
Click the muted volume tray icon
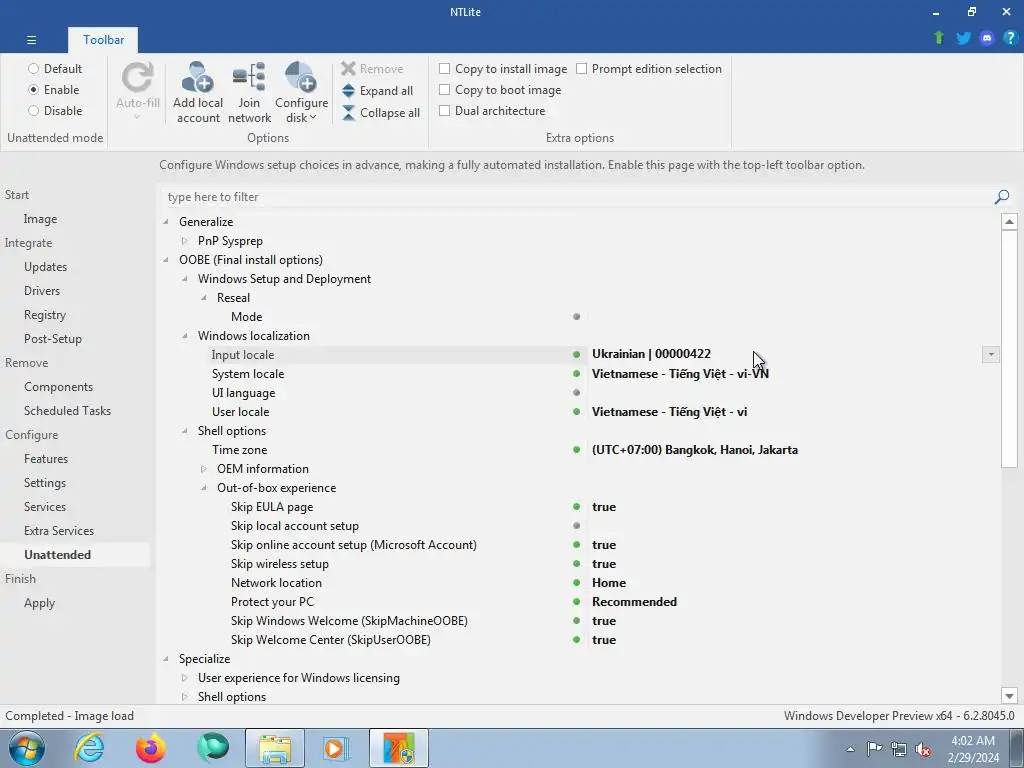tap(923, 749)
